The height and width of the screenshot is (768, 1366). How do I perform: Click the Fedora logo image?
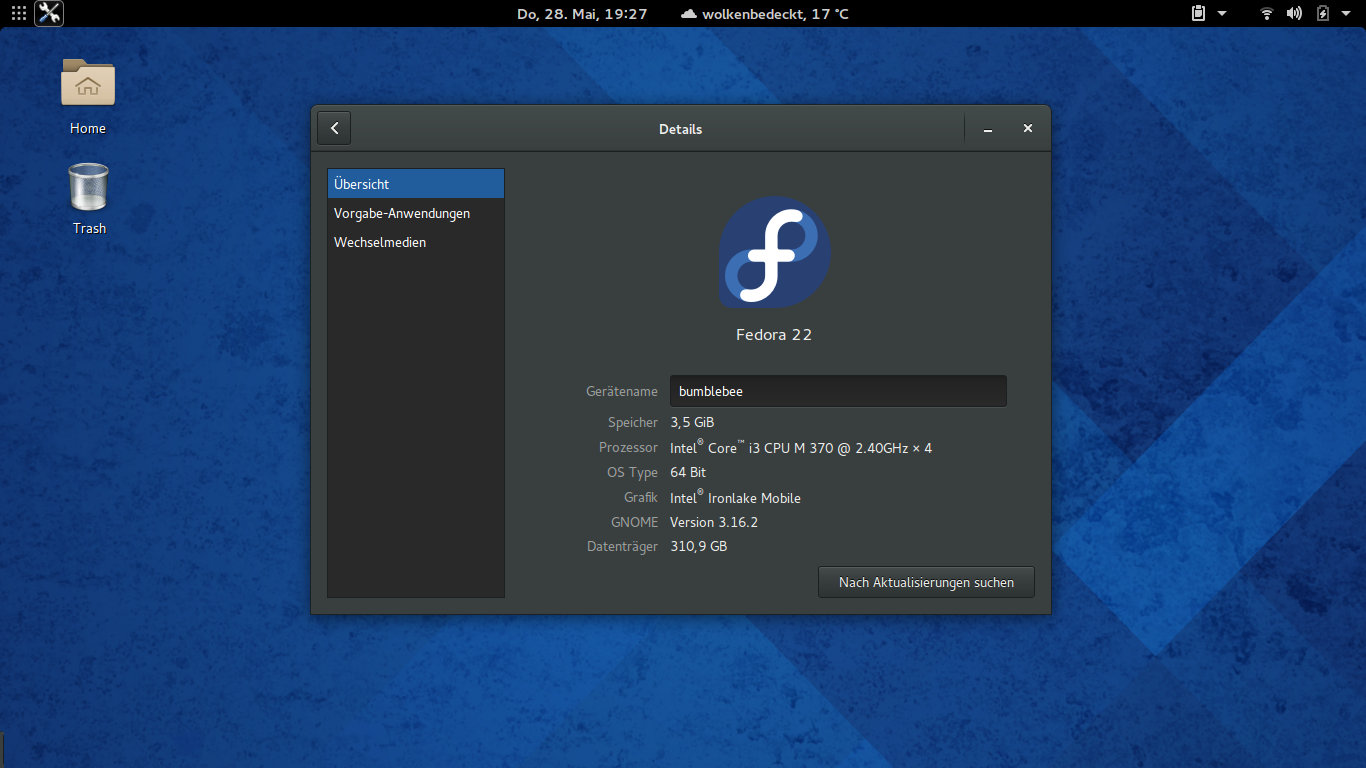775,252
